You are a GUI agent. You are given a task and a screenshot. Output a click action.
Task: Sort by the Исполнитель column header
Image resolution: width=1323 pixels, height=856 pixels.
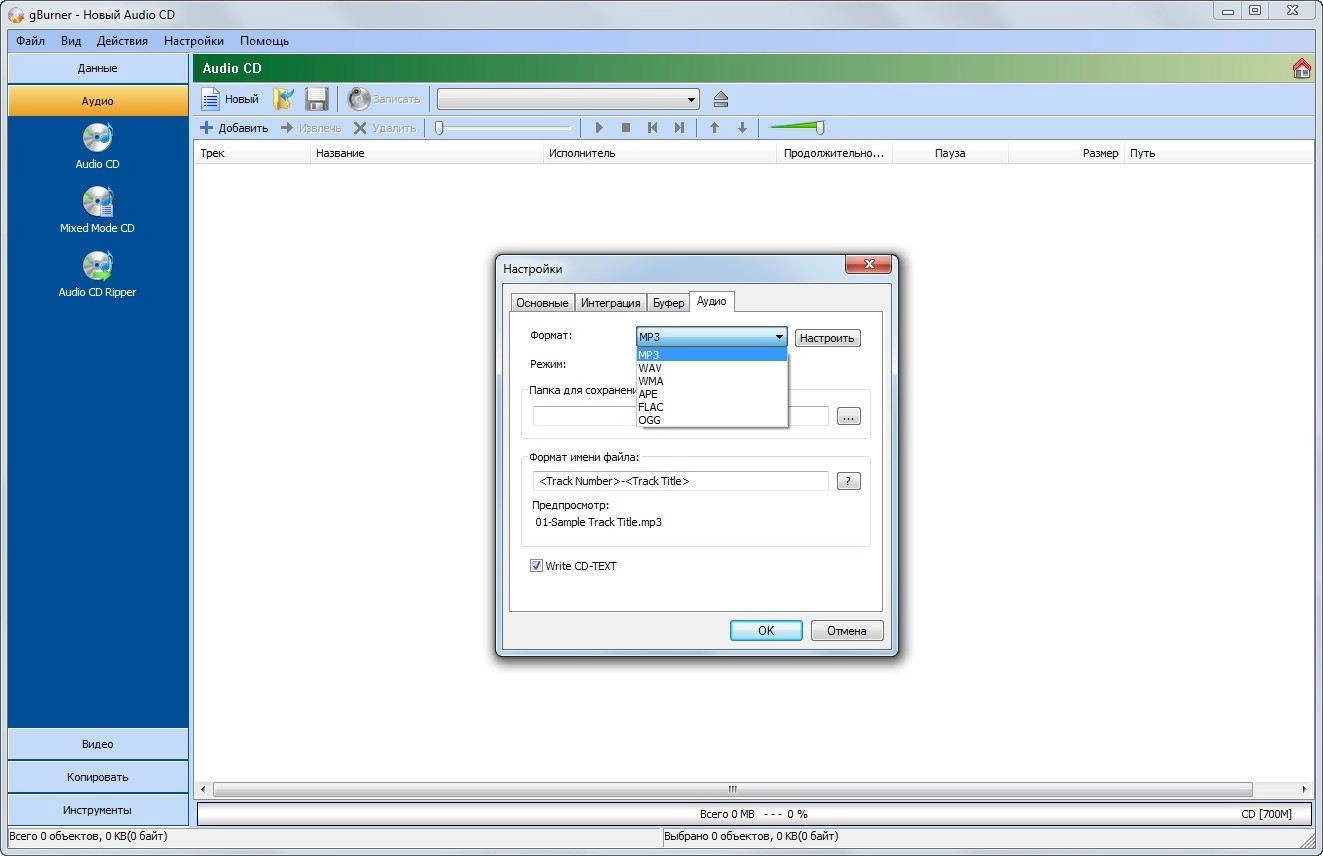tap(660, 153)
